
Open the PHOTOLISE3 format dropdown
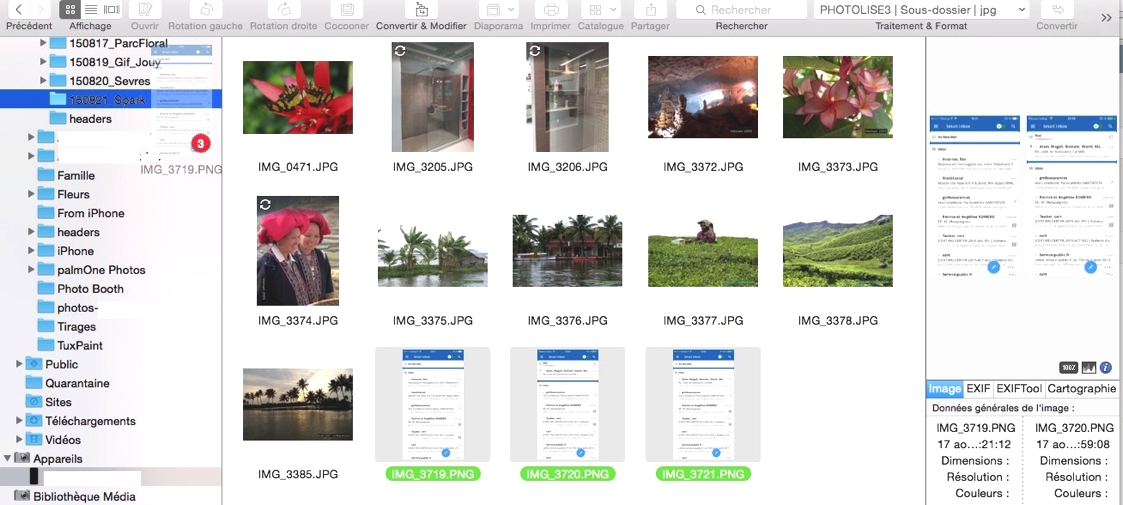pos(921,9)
